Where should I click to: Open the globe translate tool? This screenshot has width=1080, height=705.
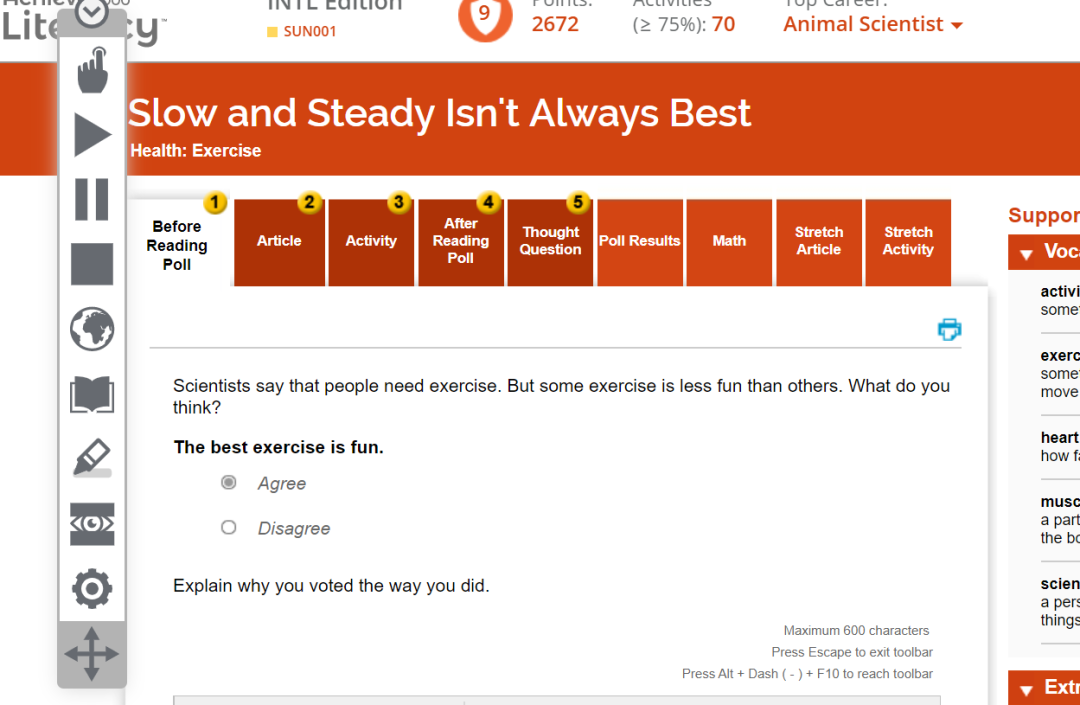pos(92,329)
